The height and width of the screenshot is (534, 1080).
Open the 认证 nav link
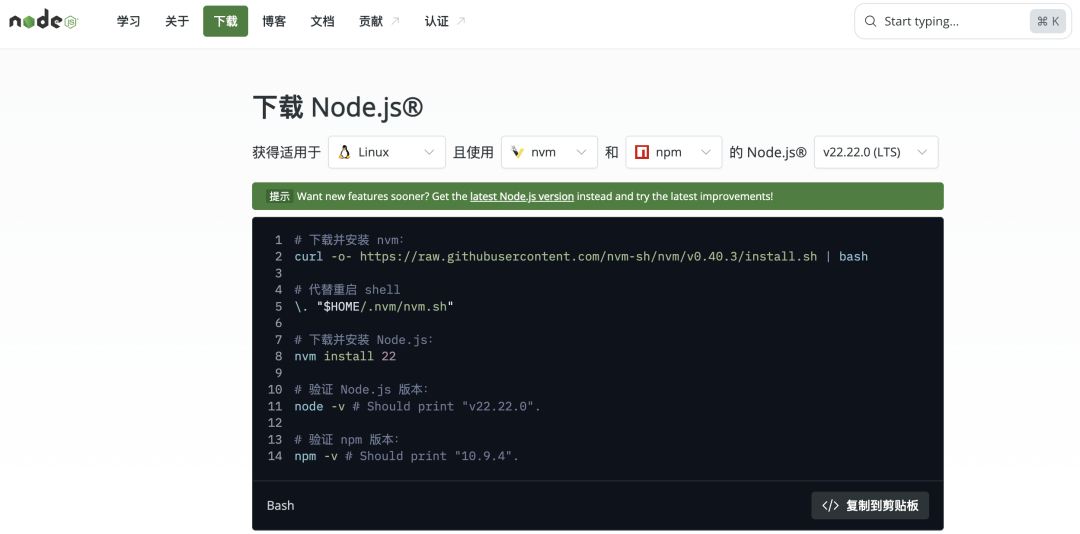(x=445, y=21)
